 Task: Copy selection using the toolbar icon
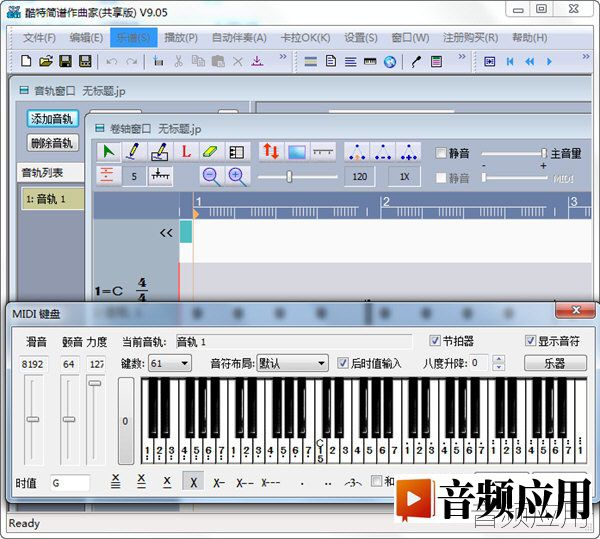click(x=198, y=61)
